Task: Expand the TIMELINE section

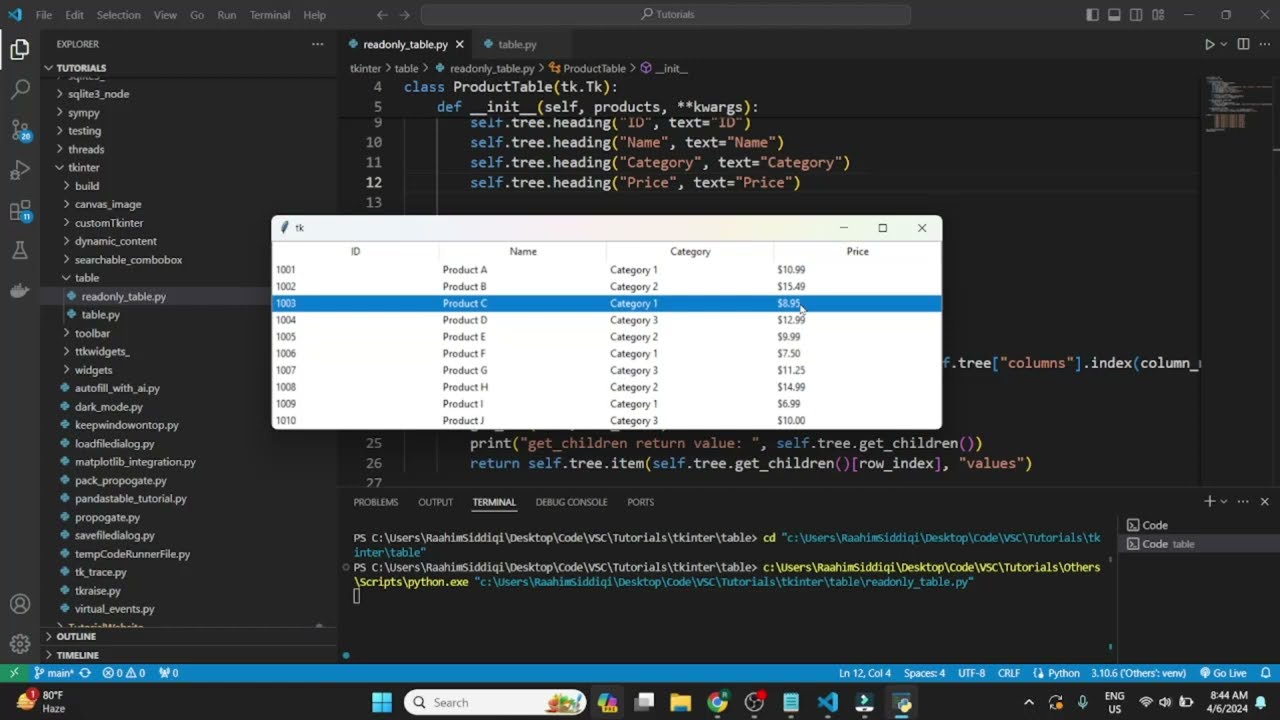Action: [x=188, y=655]
